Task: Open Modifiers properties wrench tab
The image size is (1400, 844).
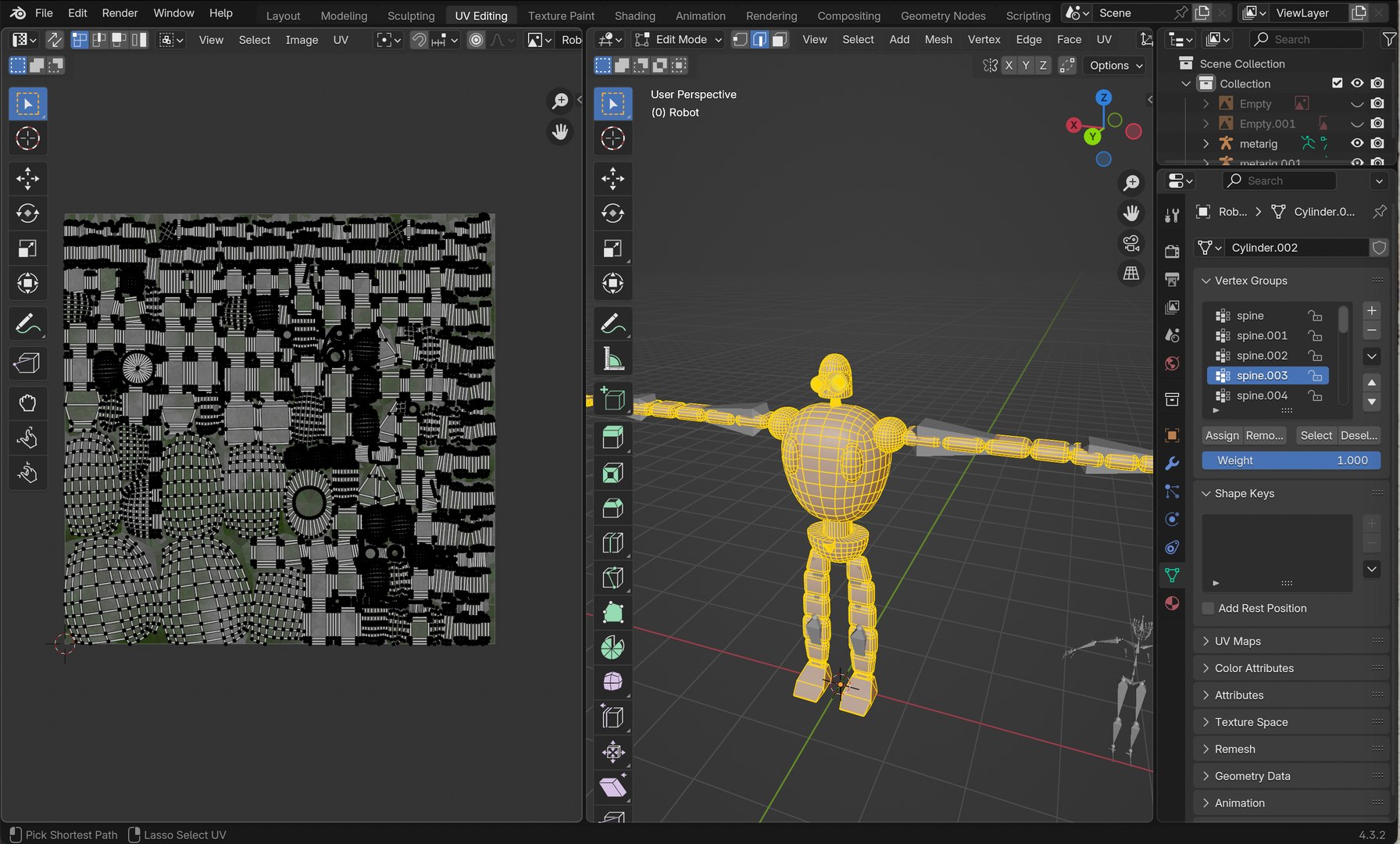Action: [x=1172, y=463]
